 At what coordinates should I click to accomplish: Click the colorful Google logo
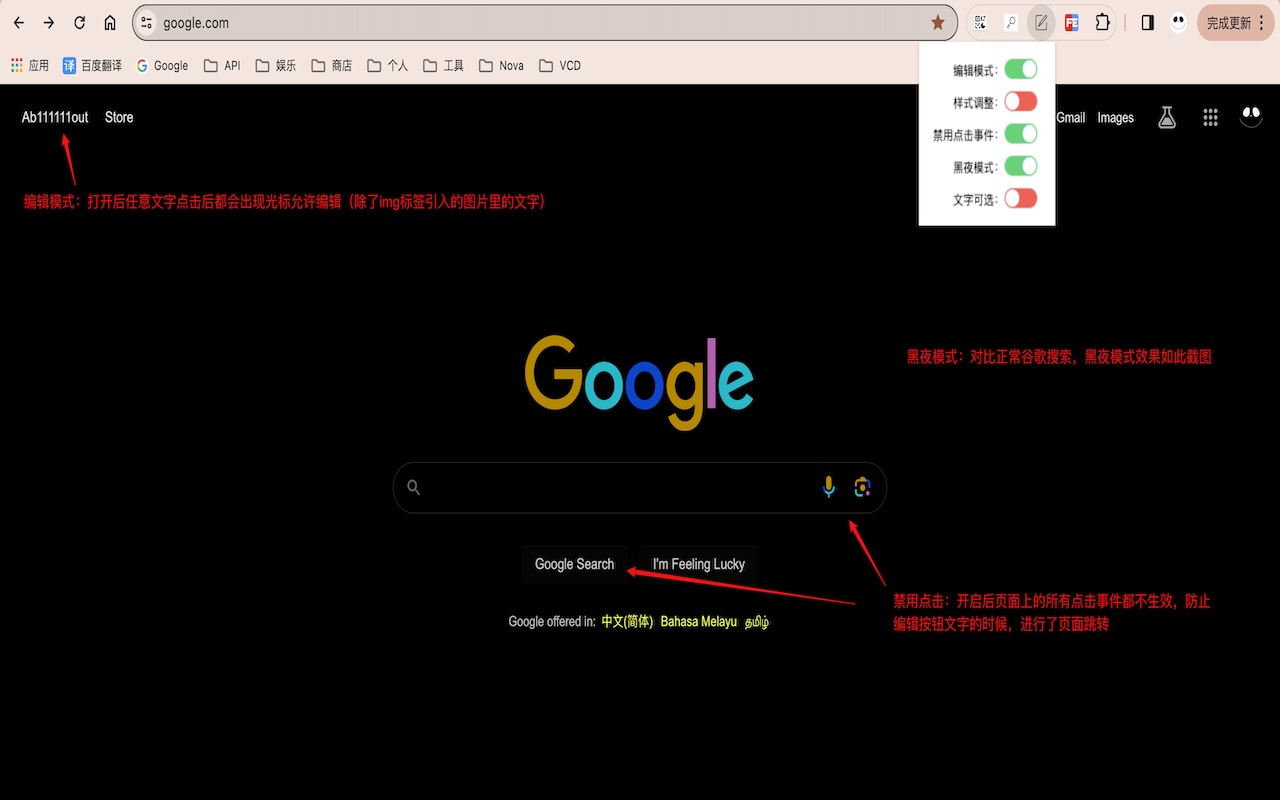pos(639,382)
